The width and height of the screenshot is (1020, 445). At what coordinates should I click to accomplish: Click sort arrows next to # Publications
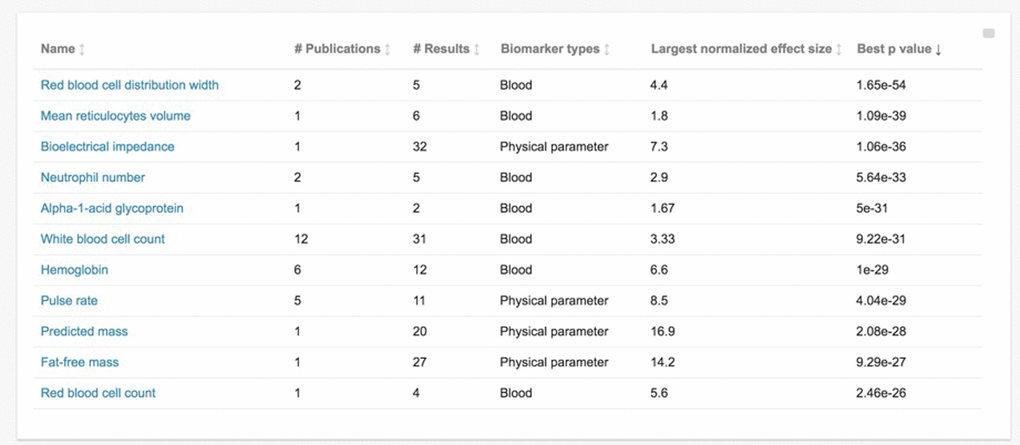(387, 50)
